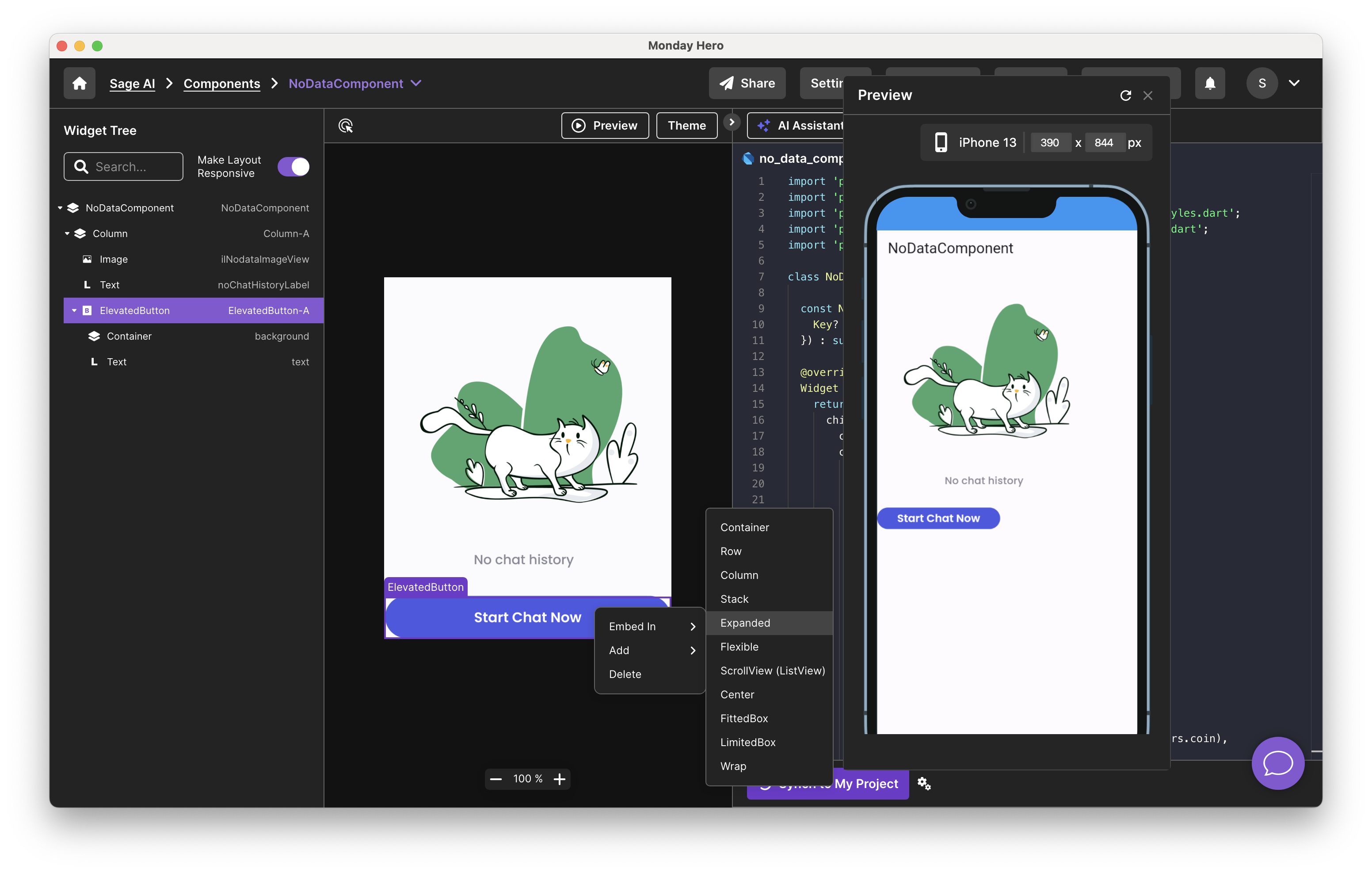Click the notification bell icon

click(x=1210, y=83)
